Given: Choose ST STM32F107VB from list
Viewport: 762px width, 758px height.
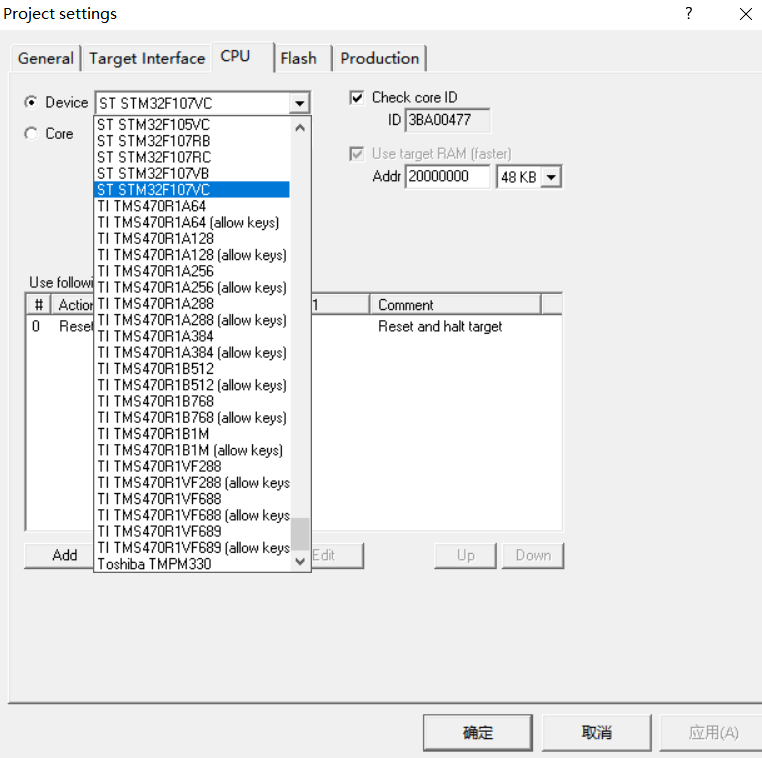Looking at the screenshot, I should tap(192, 173).
